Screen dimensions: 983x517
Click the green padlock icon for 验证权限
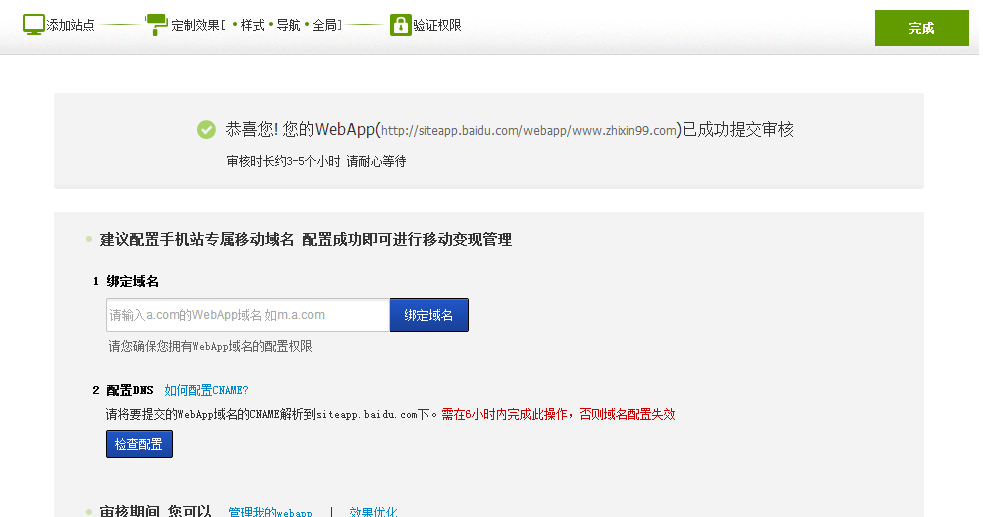pyautogui.click(x=400, y=25)
